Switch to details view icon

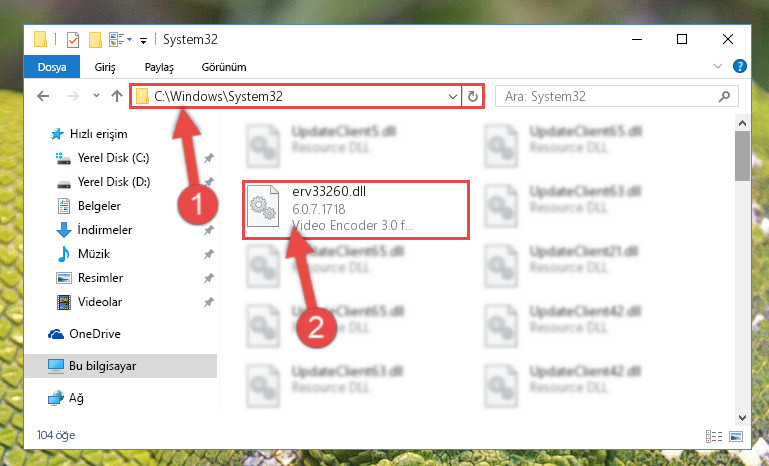[714, 436]
